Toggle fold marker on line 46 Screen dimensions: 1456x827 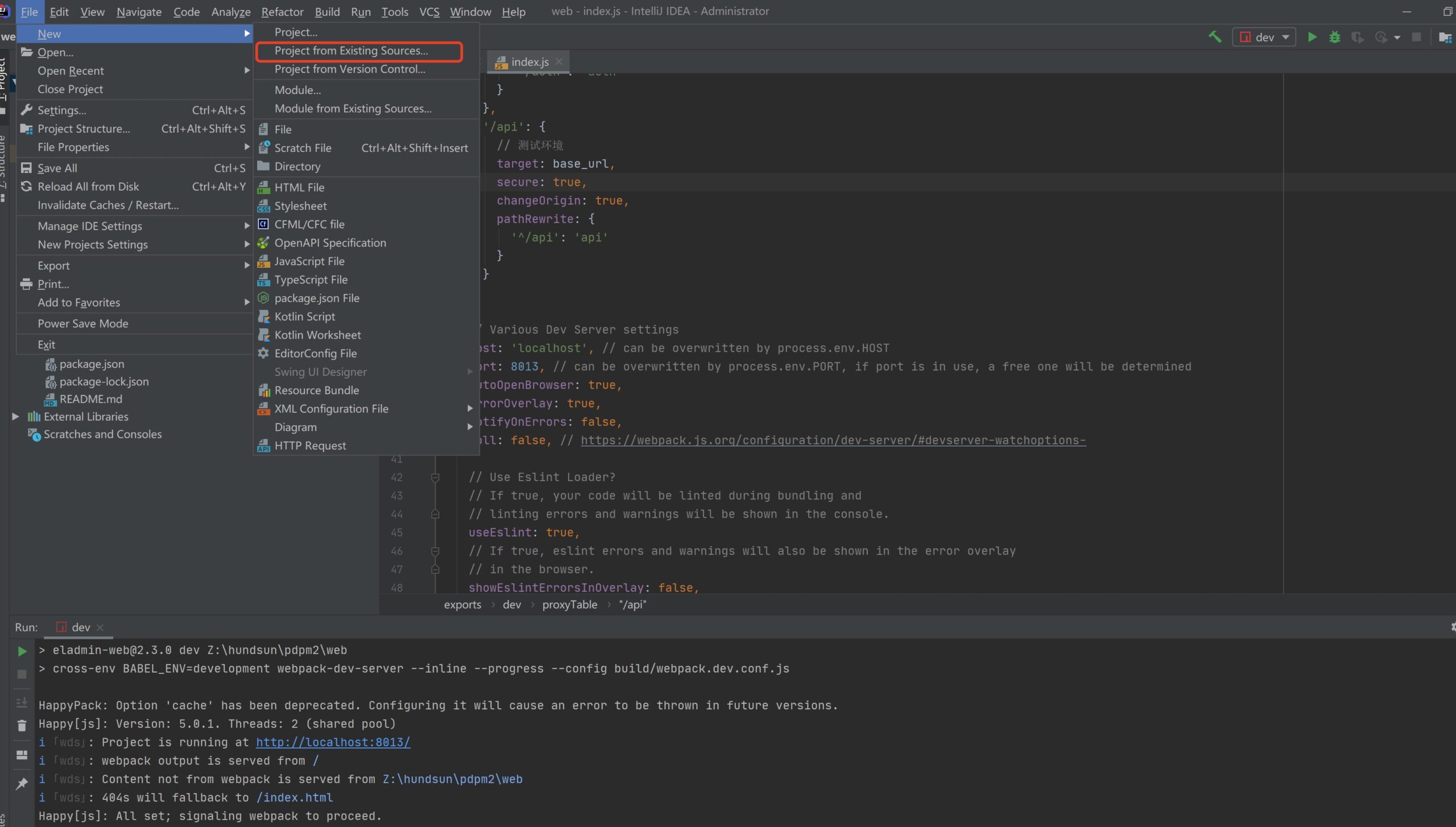[435, 551]
